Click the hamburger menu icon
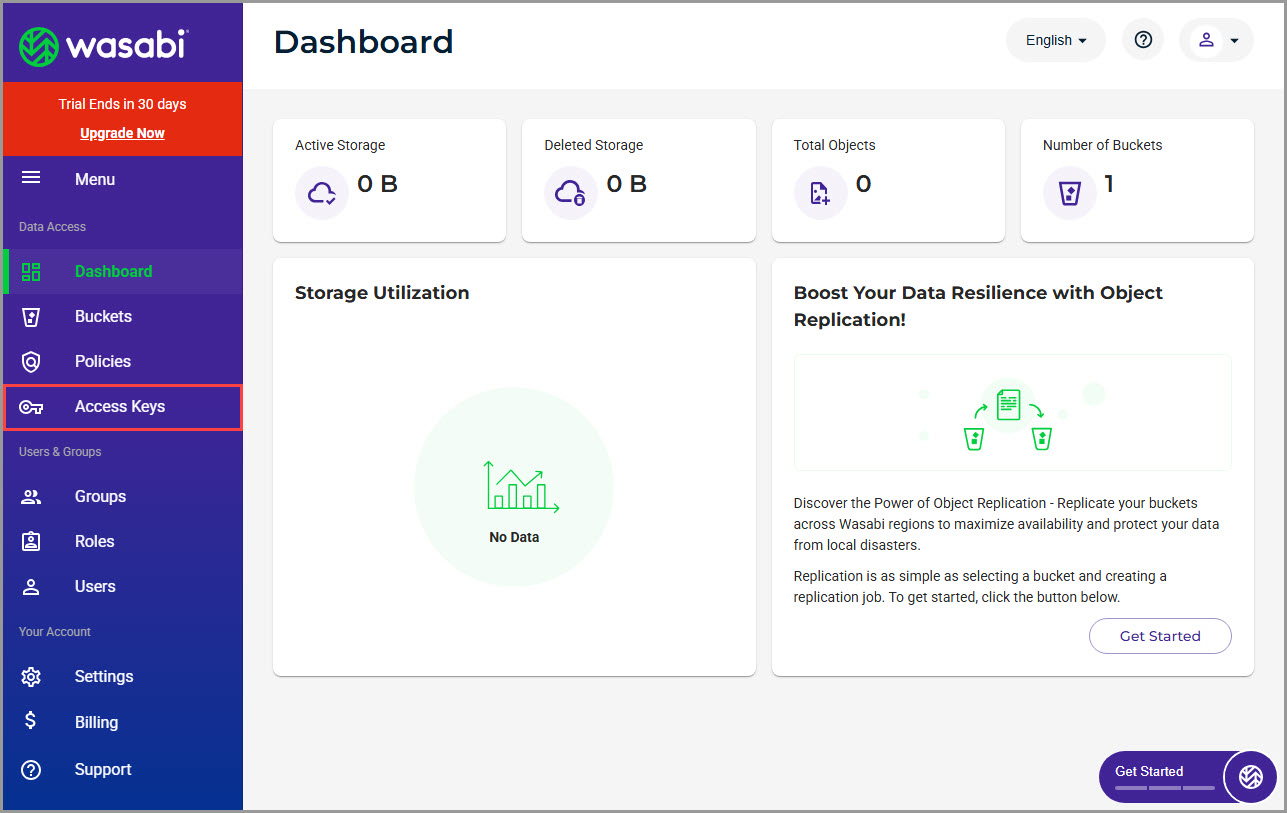Screen dimensions: 1287x813 [31, 178]
